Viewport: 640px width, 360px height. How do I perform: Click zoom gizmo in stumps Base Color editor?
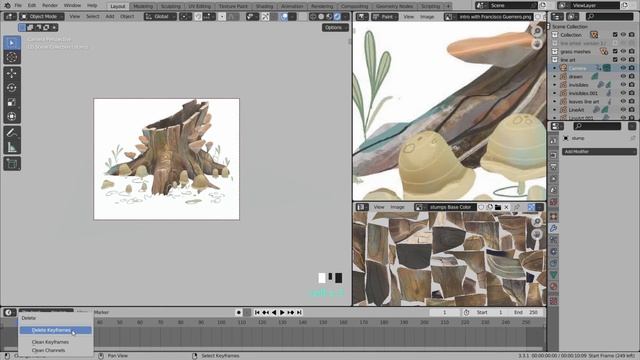[x=537, y=221]
